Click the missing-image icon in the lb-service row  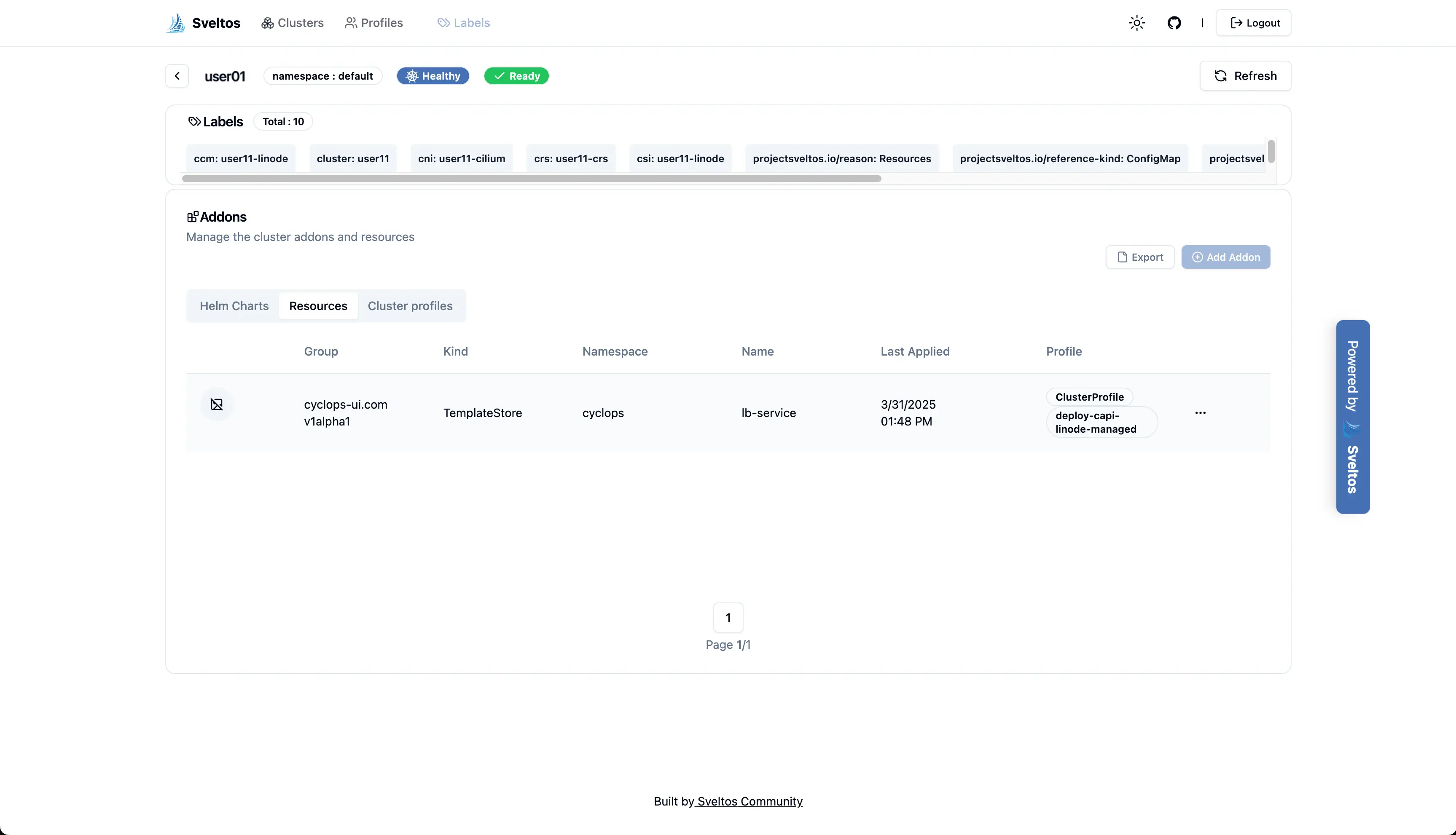[x=217, y=404]
